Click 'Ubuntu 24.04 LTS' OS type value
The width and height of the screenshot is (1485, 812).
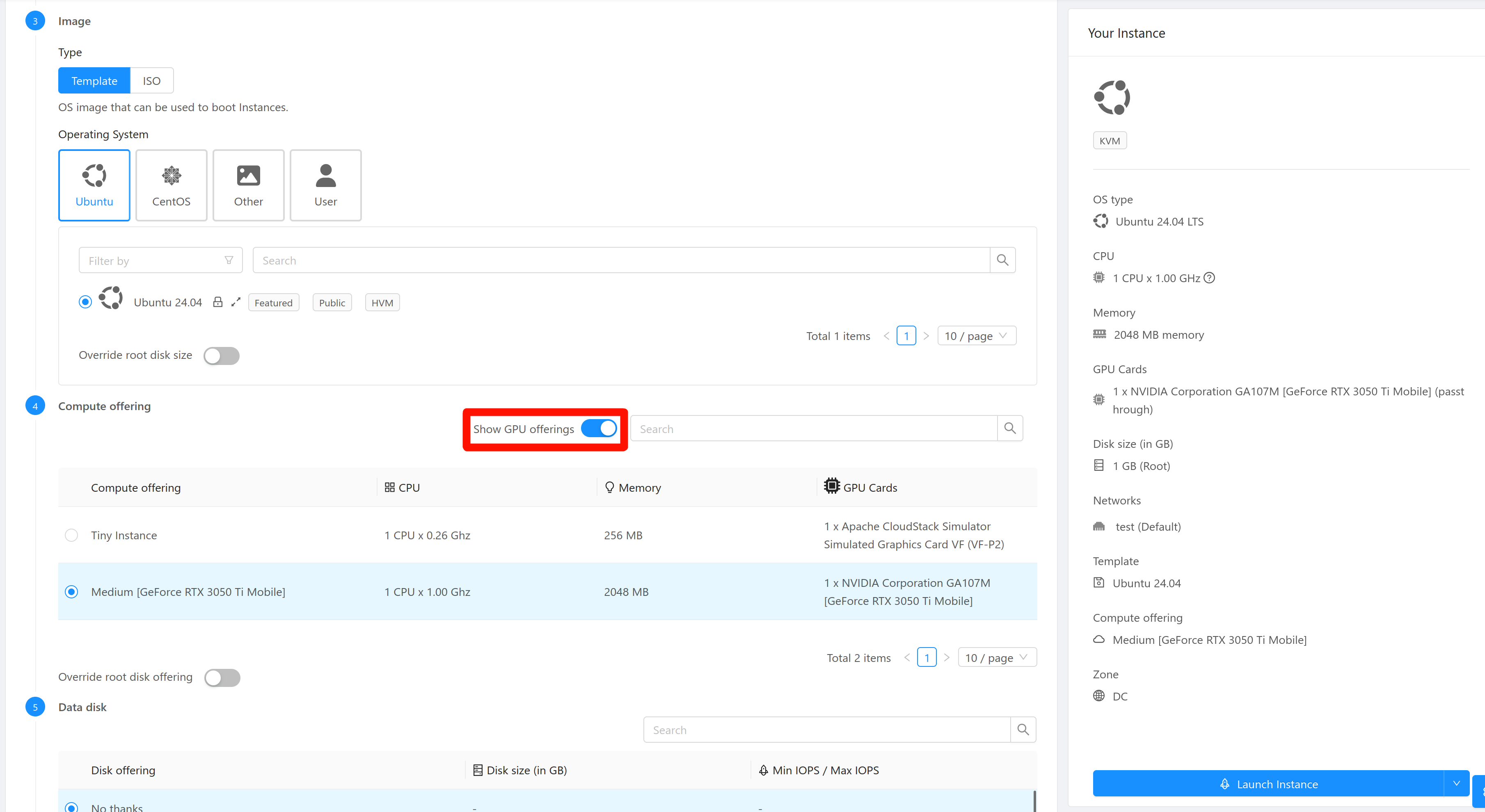(x=1159, y=221)
